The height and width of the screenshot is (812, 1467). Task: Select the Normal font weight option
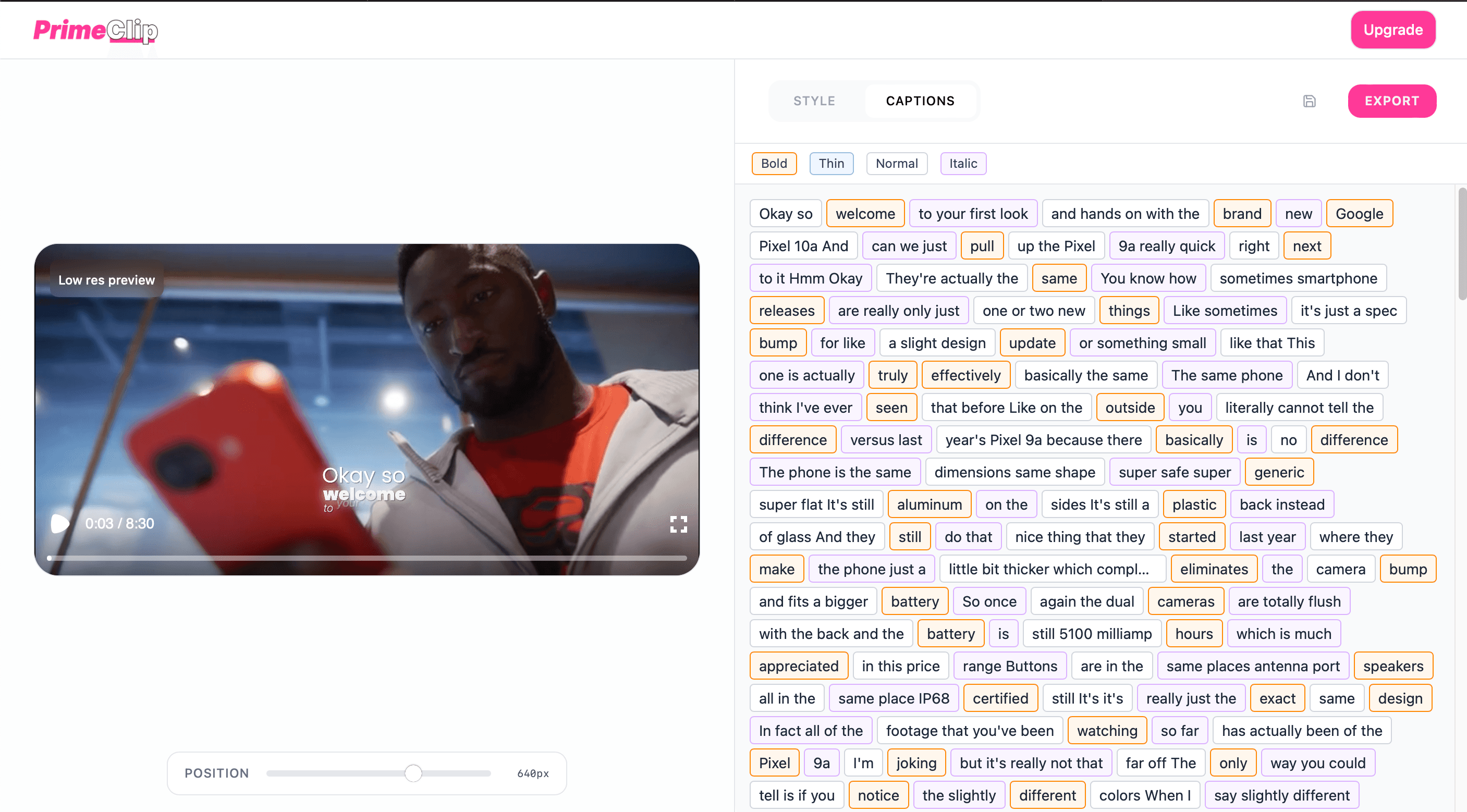(x=897, y=164)
